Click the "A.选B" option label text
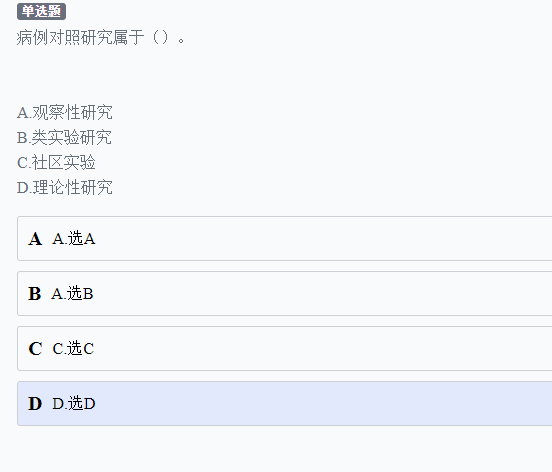The image size is (552, 472). [x=72, y=294]
